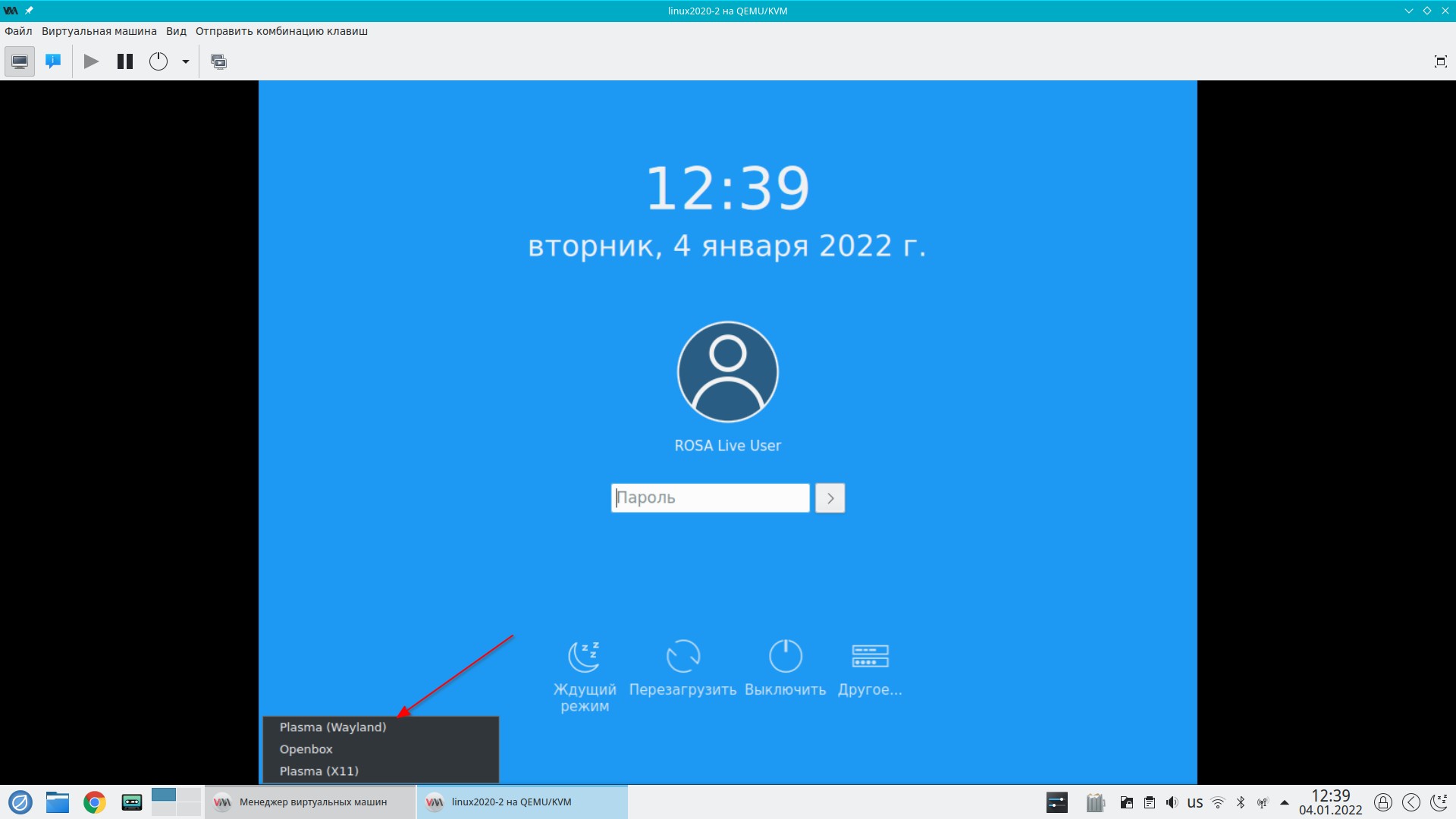
Task: Open Отправить комбинацию клавиш menu
Action: point(281,31)
